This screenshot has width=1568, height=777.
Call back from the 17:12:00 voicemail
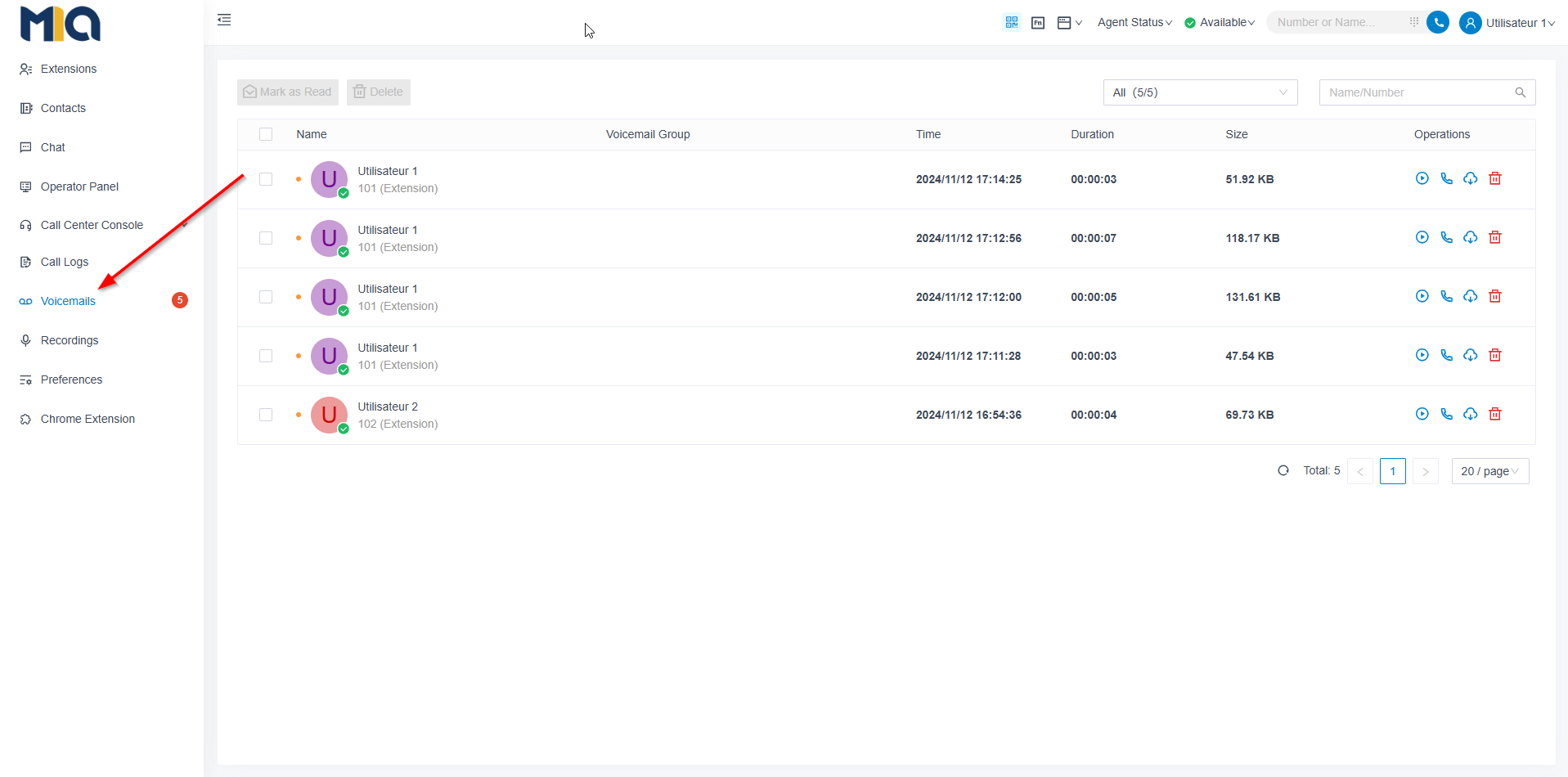pos(1446,296)
